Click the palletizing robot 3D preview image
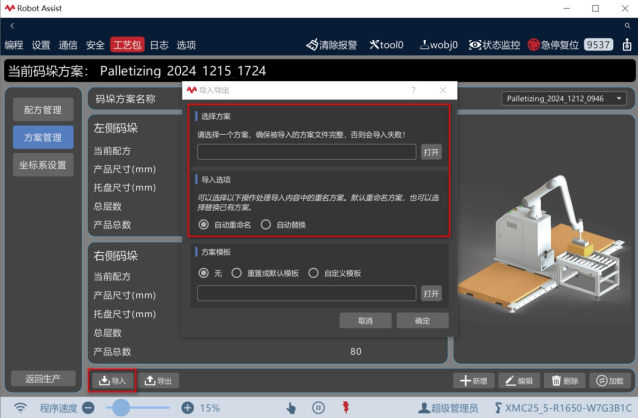The width and height of the screenshot is (638, 418). [544, 244]
